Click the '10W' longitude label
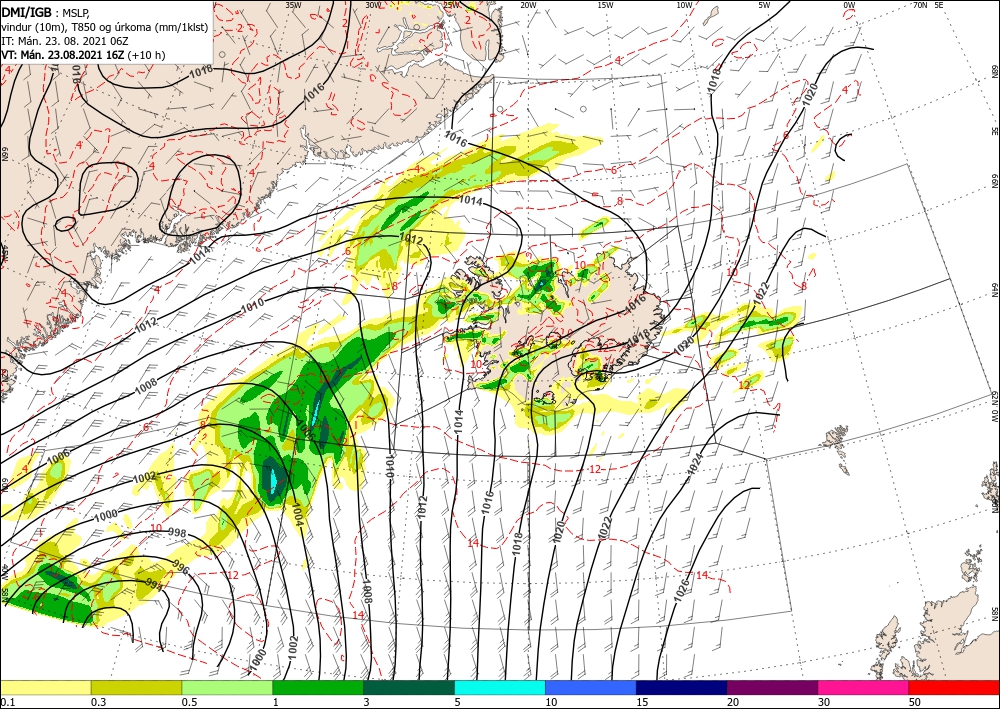 pos(684,5)
